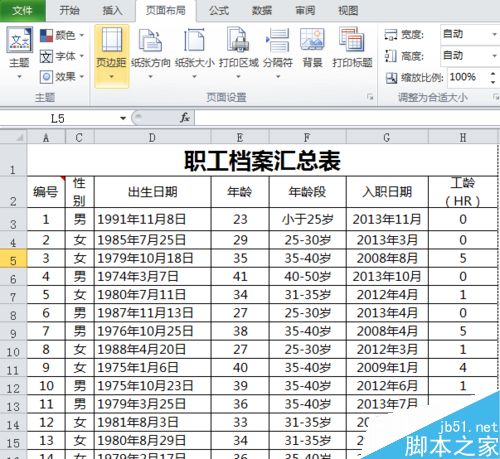Click the cell 小于25岁
Image resolution: width=500 pixels, height=459 pixels.
307,219
